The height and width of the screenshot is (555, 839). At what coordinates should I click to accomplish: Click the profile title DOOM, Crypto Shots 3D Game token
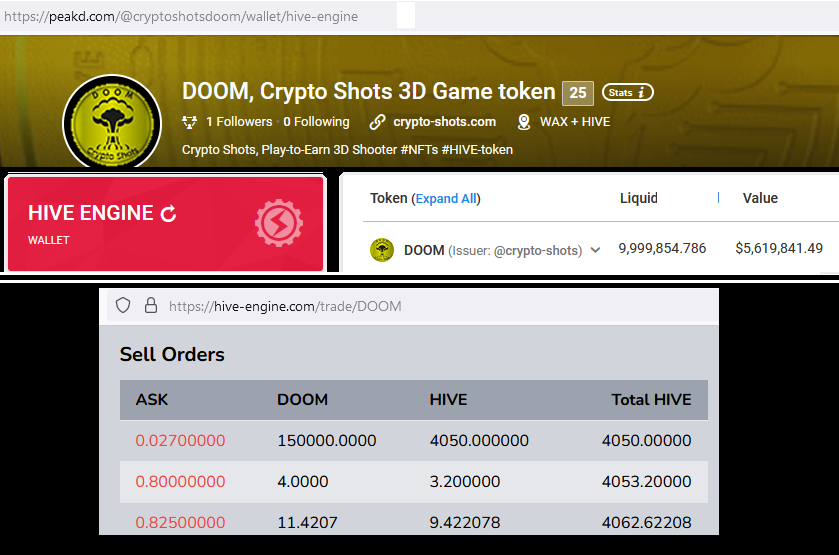[x=369, y=92]
